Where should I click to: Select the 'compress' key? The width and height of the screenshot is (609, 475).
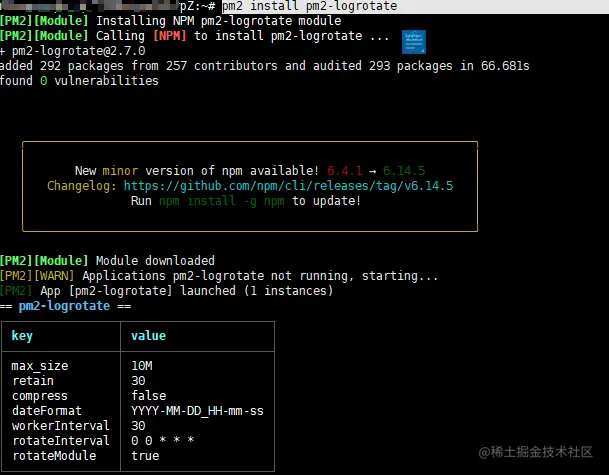pos(40,396)
